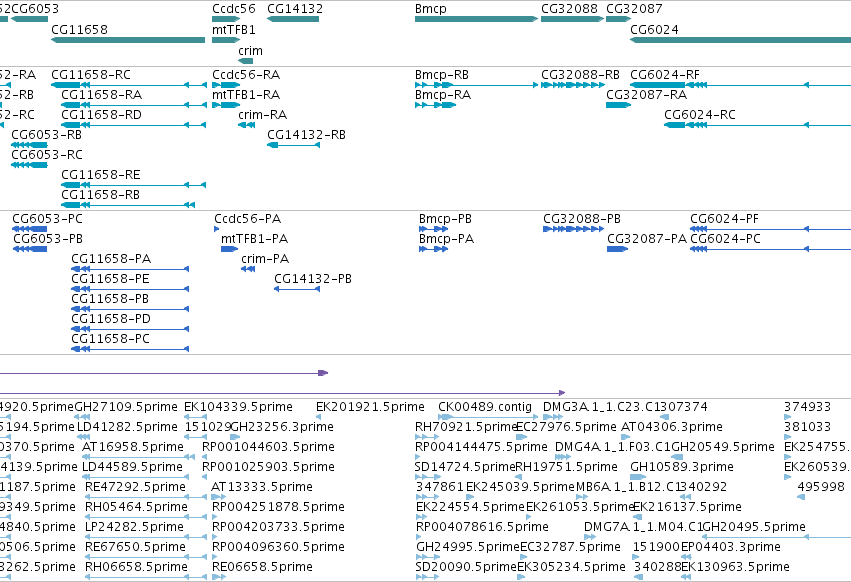Click transcript CG6053-RB

click(29, 144)
